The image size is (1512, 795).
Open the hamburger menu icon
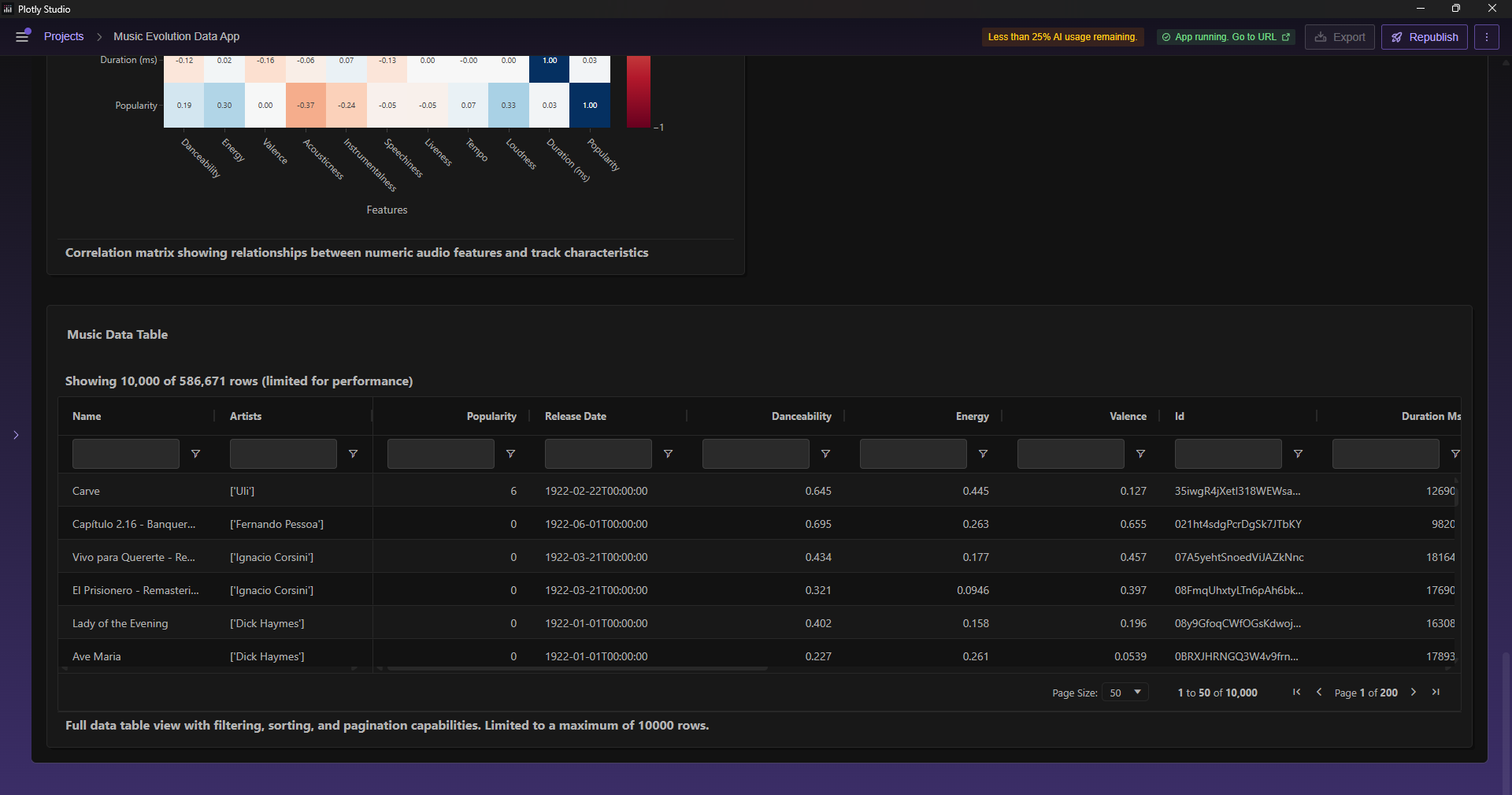[23, 36]
